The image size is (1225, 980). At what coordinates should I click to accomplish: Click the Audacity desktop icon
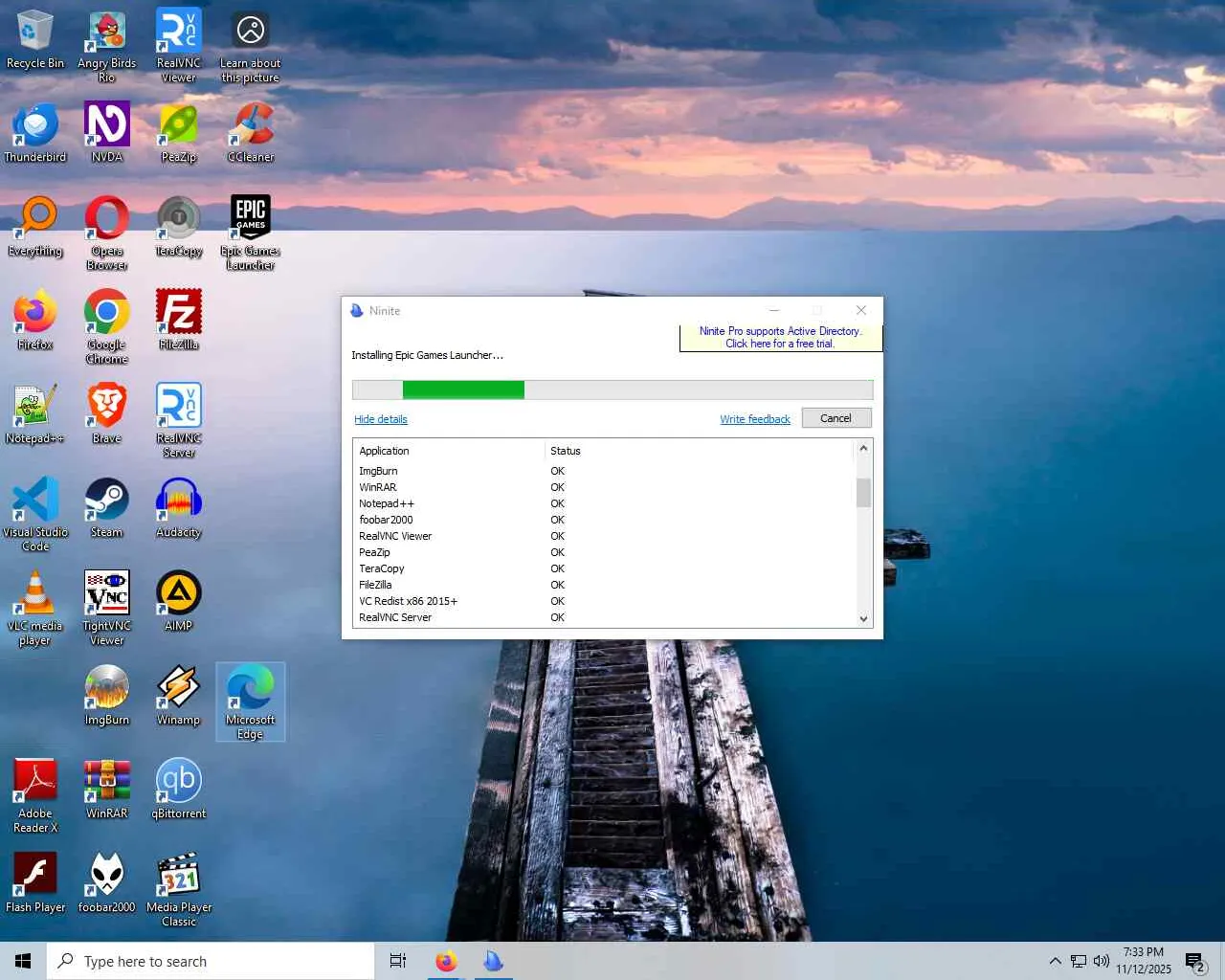179,508
